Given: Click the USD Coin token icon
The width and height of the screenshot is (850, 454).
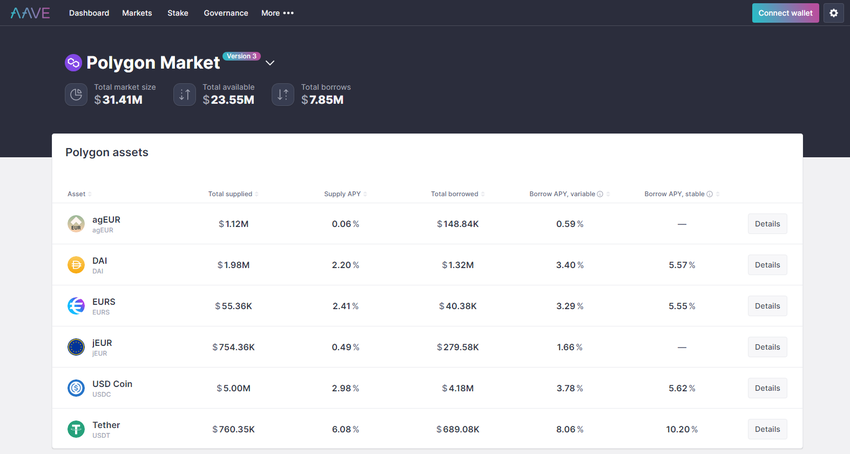Looking at the screenshot, I should click(x=76, y=388).
